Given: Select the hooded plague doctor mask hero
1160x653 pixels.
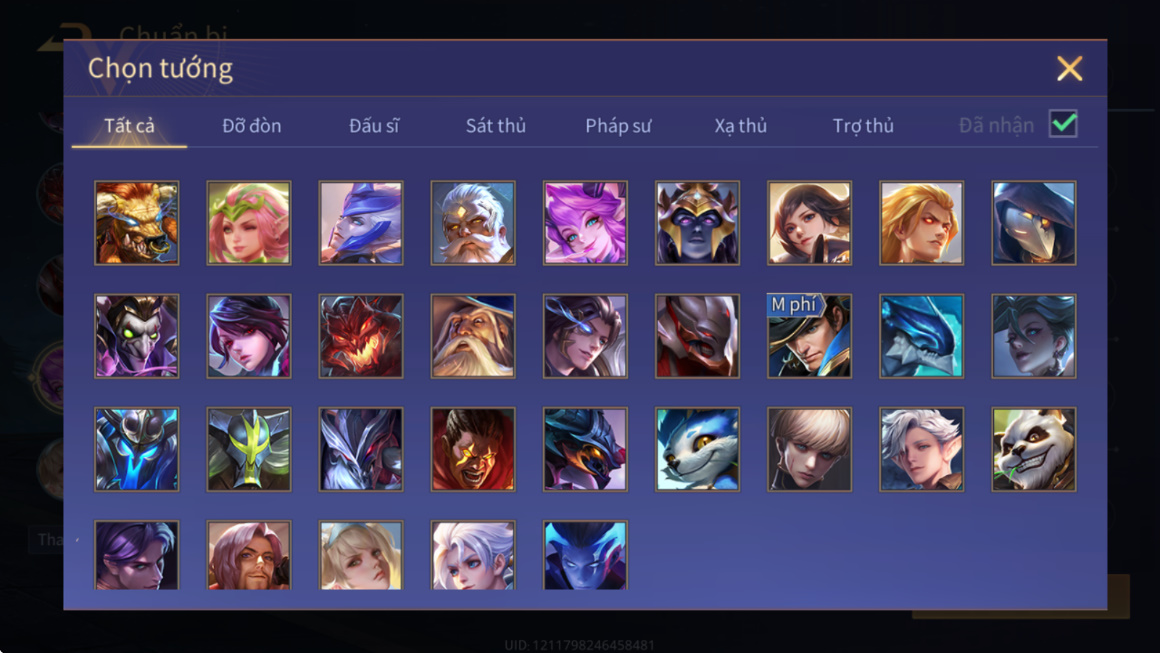Looking at the screenshot, I should click(x=1033, y=223).
